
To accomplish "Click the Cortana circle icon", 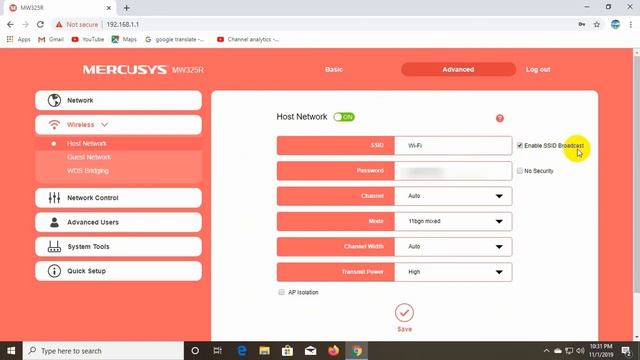I will [195, 351].
